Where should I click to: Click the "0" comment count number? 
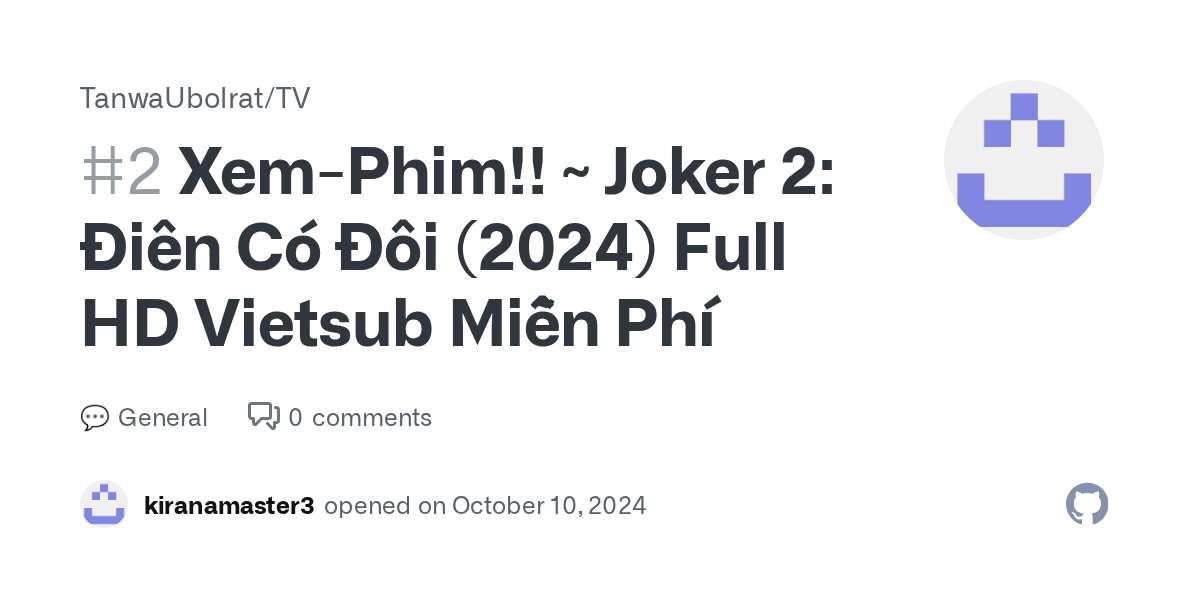(x=295, y=418)
